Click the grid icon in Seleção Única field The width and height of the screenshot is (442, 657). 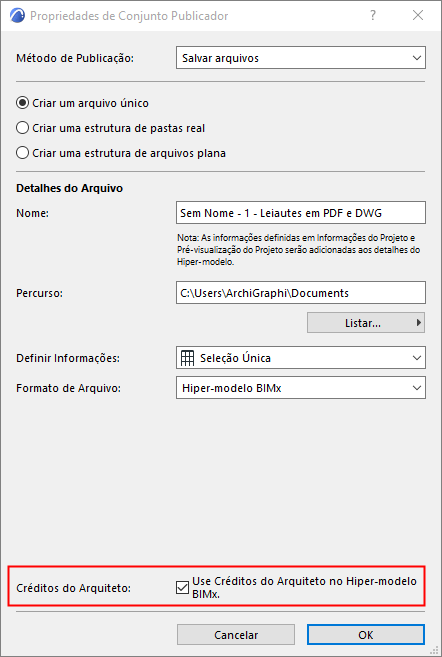187,358
